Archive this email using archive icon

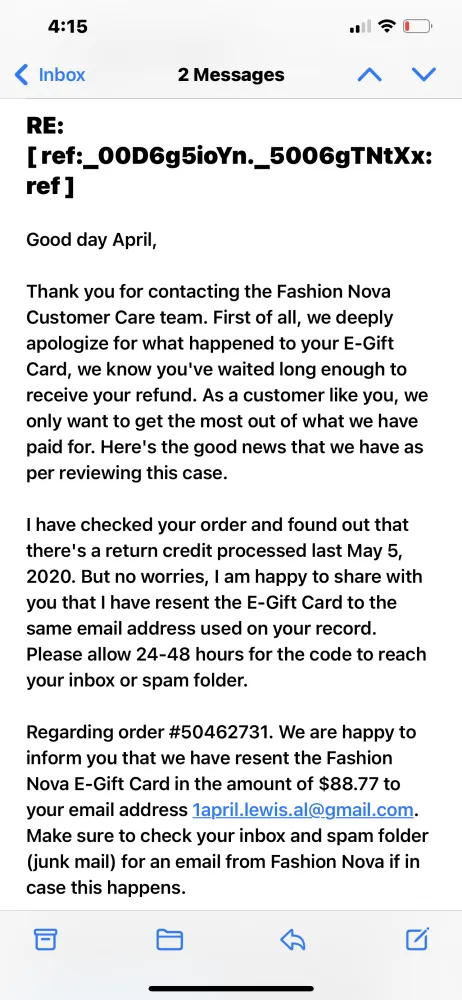tap(45, 939)
